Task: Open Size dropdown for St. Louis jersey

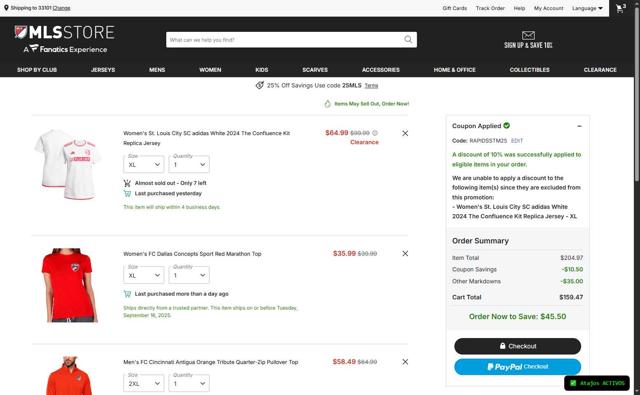Action: coord(144,164)
